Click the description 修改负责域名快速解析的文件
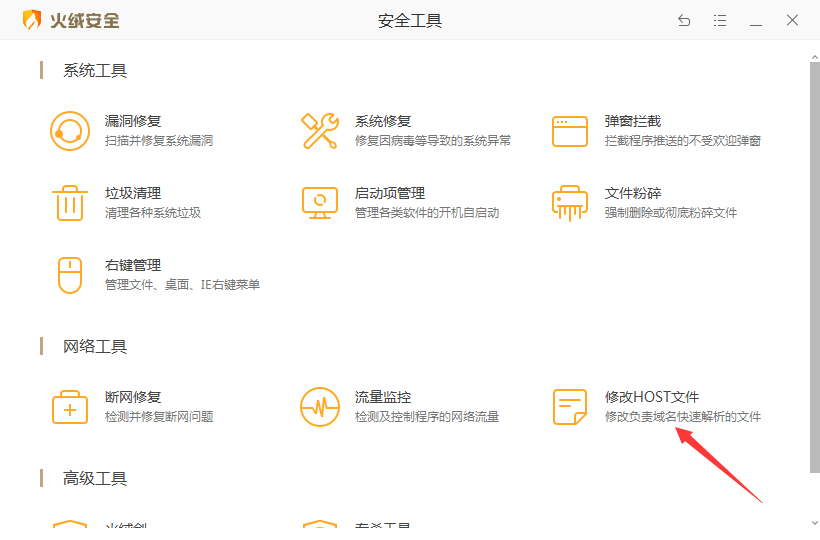Viewport: 820px width, 540px height. tap(682, 417)
